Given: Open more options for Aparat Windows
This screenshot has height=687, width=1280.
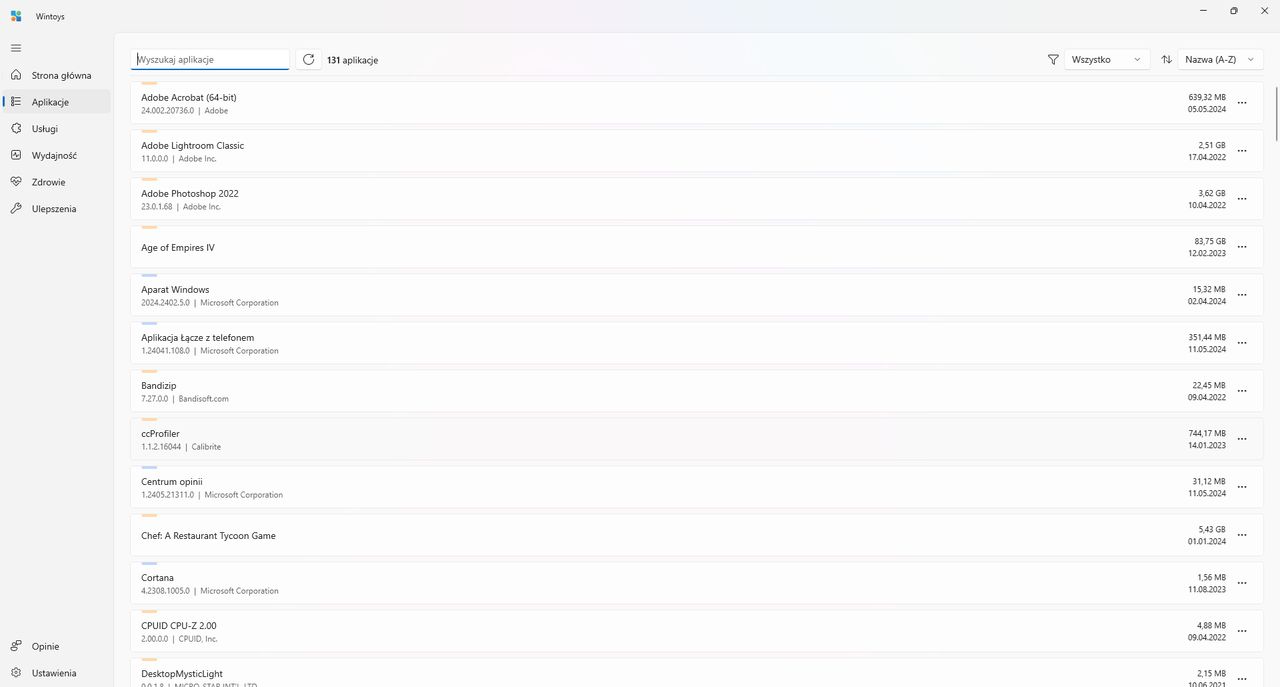Looking at the screenshot, I should (1242, 295).
